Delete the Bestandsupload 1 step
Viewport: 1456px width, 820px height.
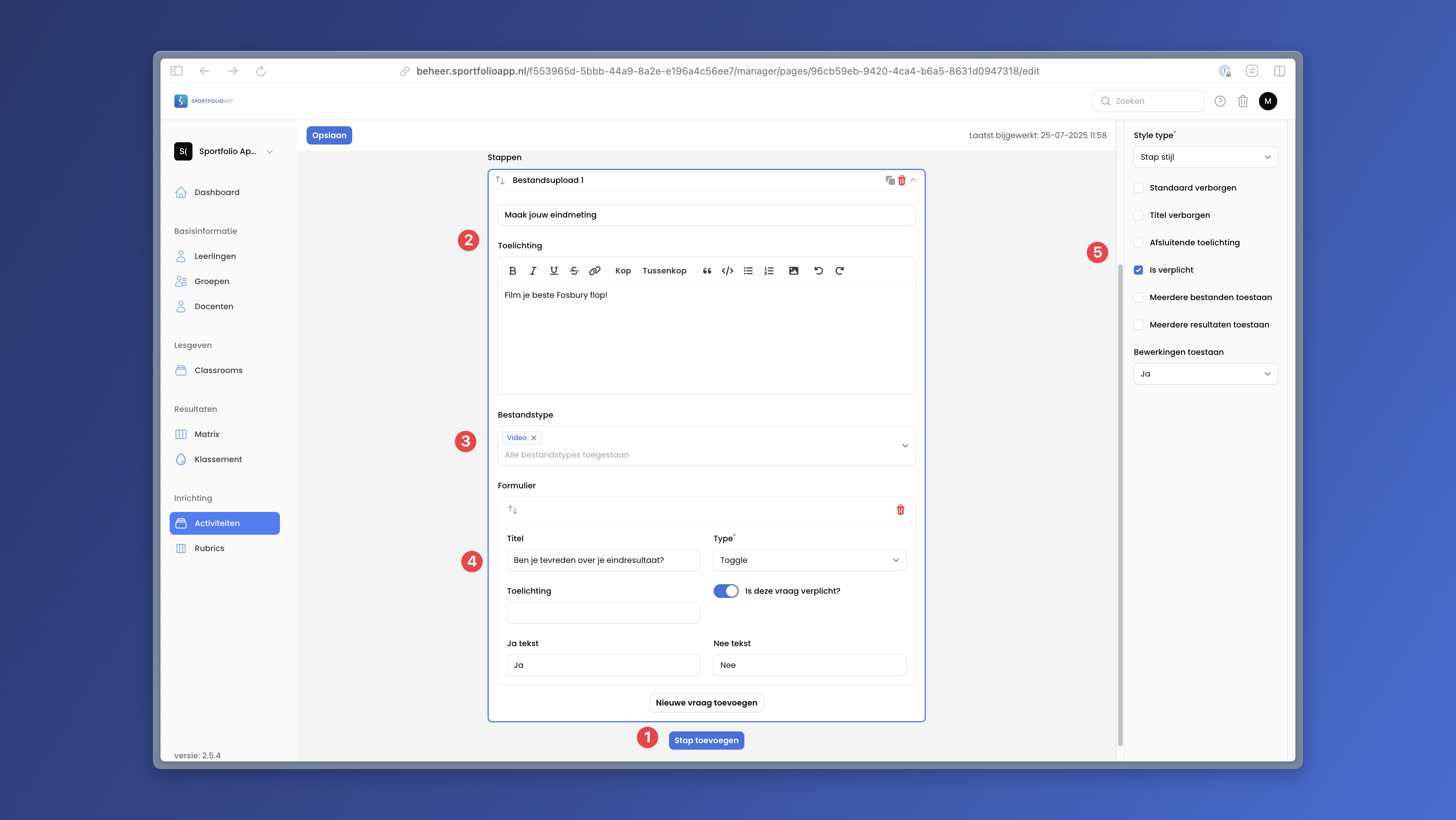point(901,180)
